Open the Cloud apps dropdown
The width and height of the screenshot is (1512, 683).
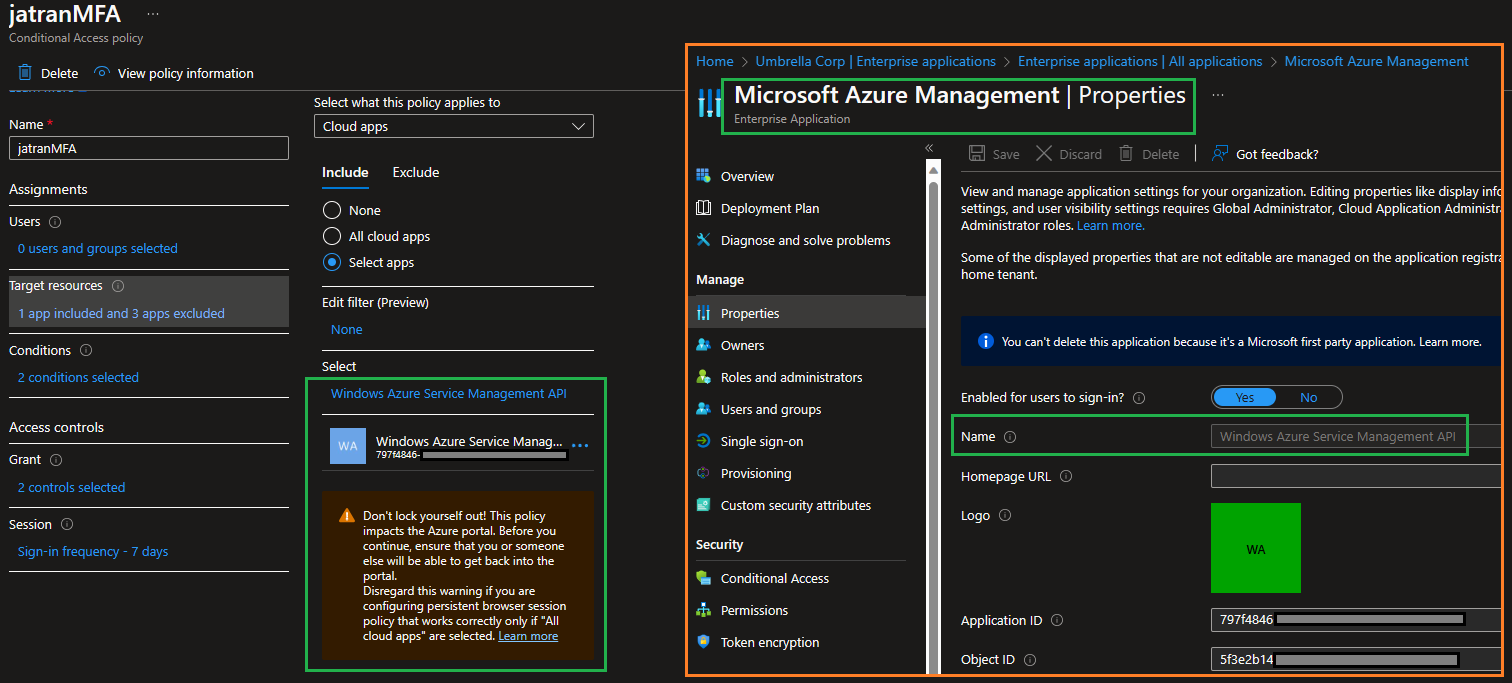(454, 126)
